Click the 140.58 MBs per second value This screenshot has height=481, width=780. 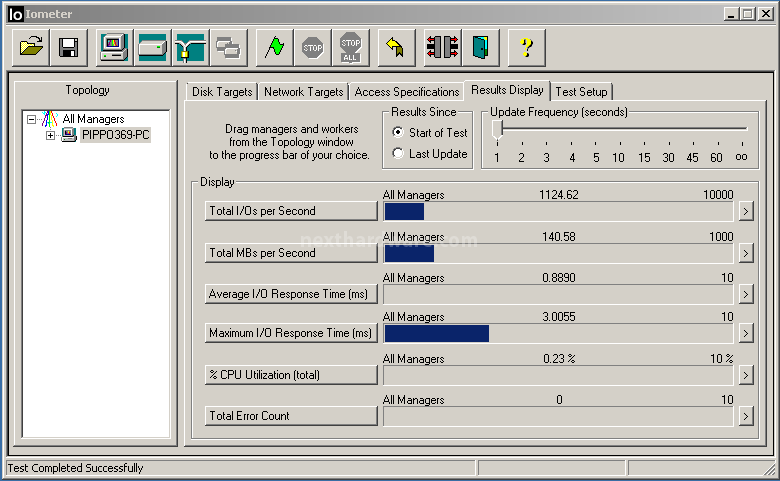click(x=559, y=237)
